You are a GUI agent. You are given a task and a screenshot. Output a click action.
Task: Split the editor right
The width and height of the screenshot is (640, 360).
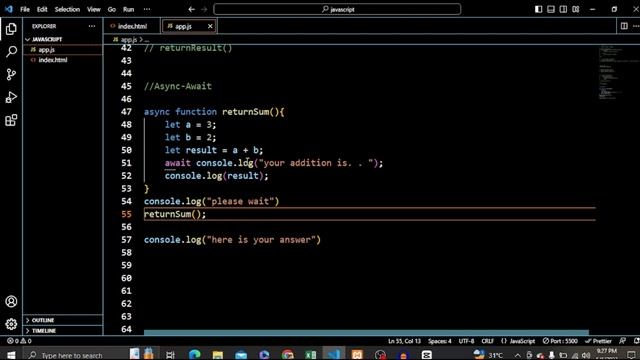click(x=624, y=26)
